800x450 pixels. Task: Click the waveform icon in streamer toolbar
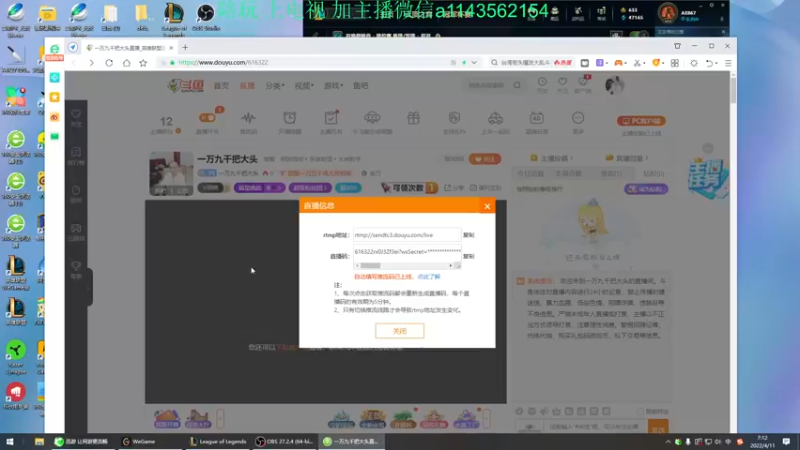click(248, 118)
